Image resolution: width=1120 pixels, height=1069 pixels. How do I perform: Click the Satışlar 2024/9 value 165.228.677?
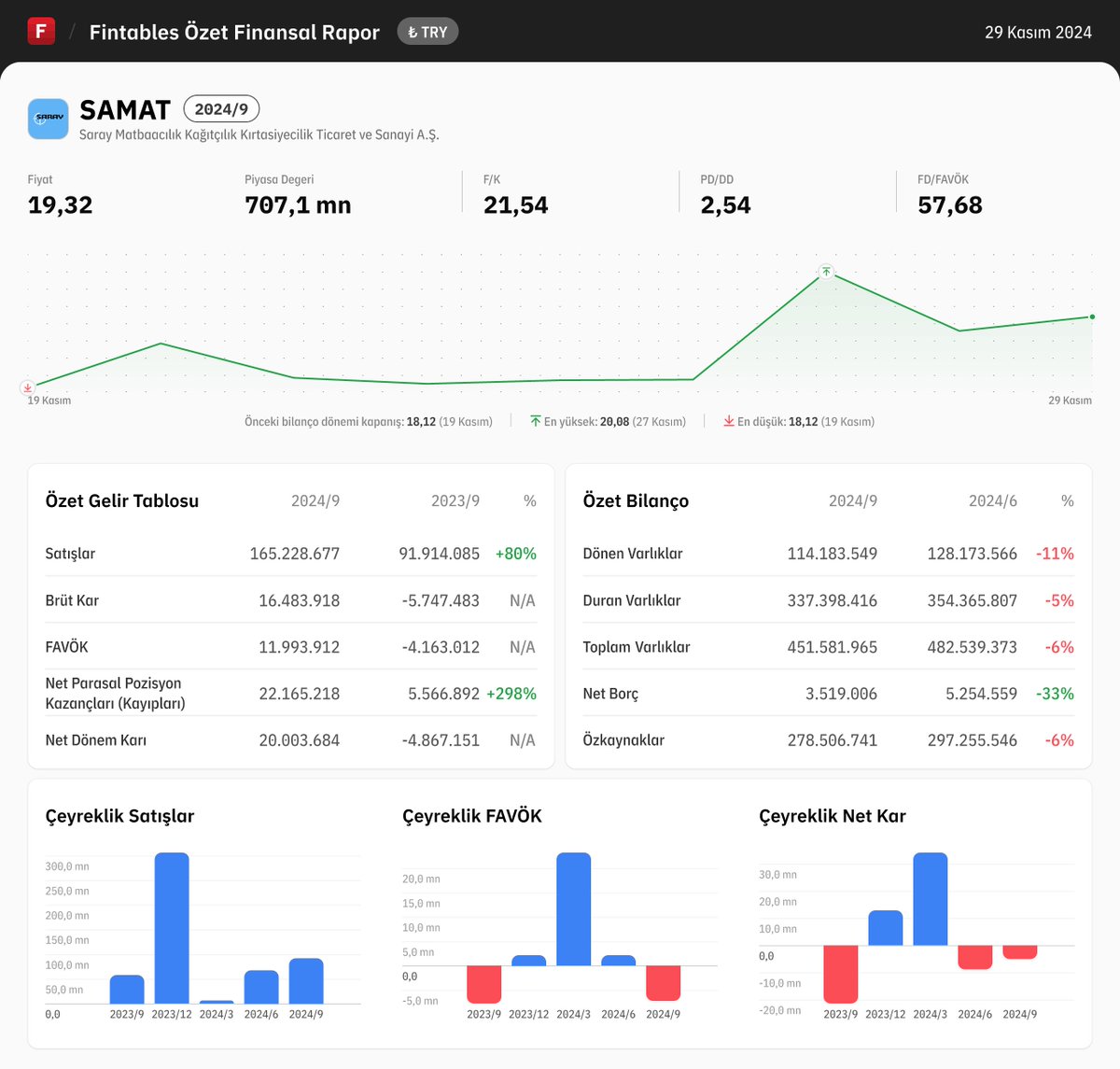295,554
